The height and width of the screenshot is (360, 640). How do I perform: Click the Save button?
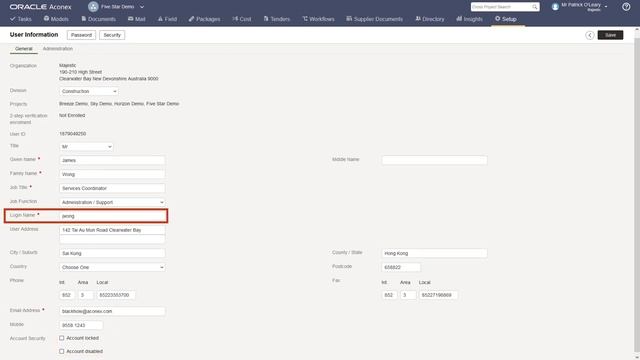coord(610,35)
